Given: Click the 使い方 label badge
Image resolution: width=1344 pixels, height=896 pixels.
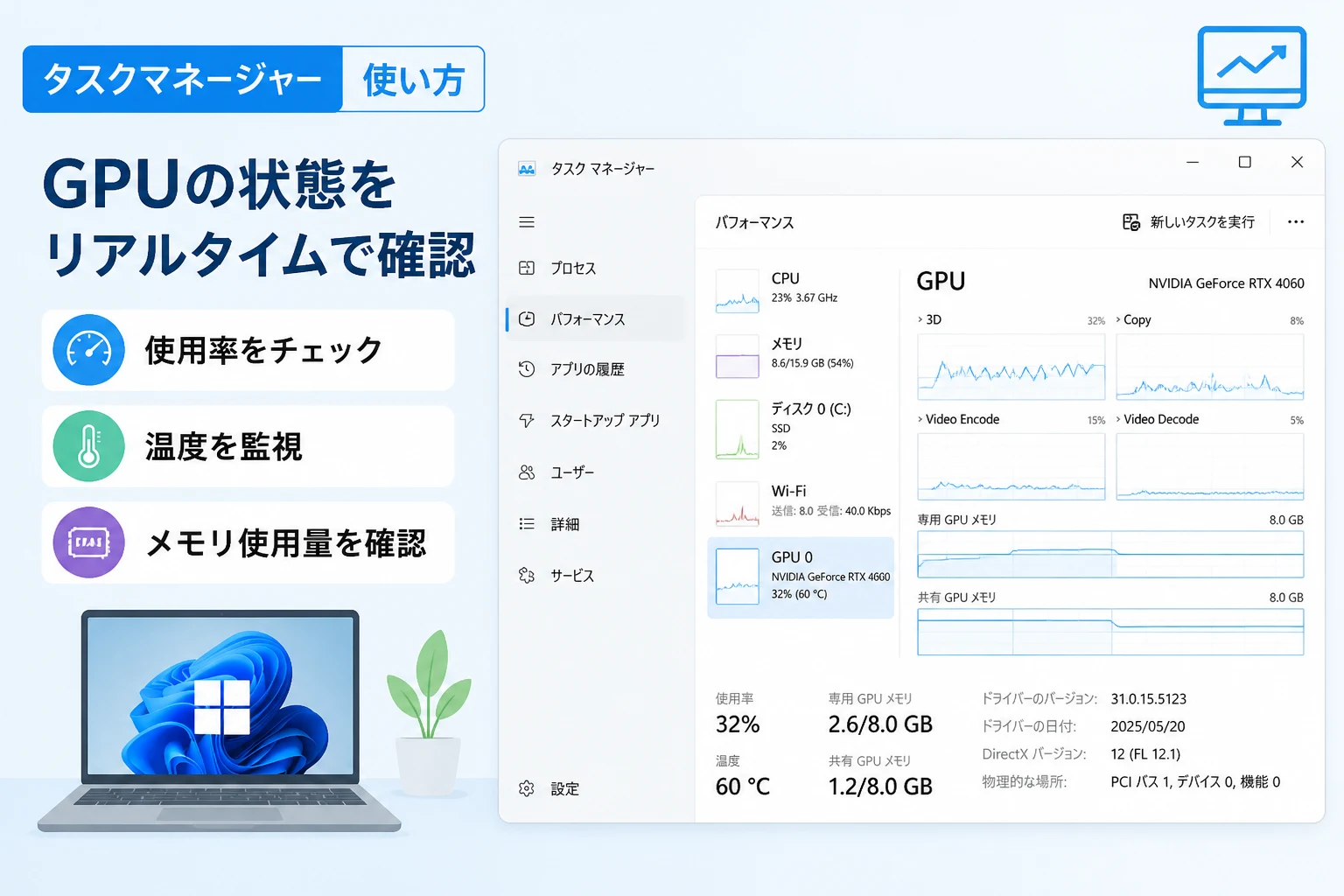Looking at the screenshot, I should click(x=413, y=79).
